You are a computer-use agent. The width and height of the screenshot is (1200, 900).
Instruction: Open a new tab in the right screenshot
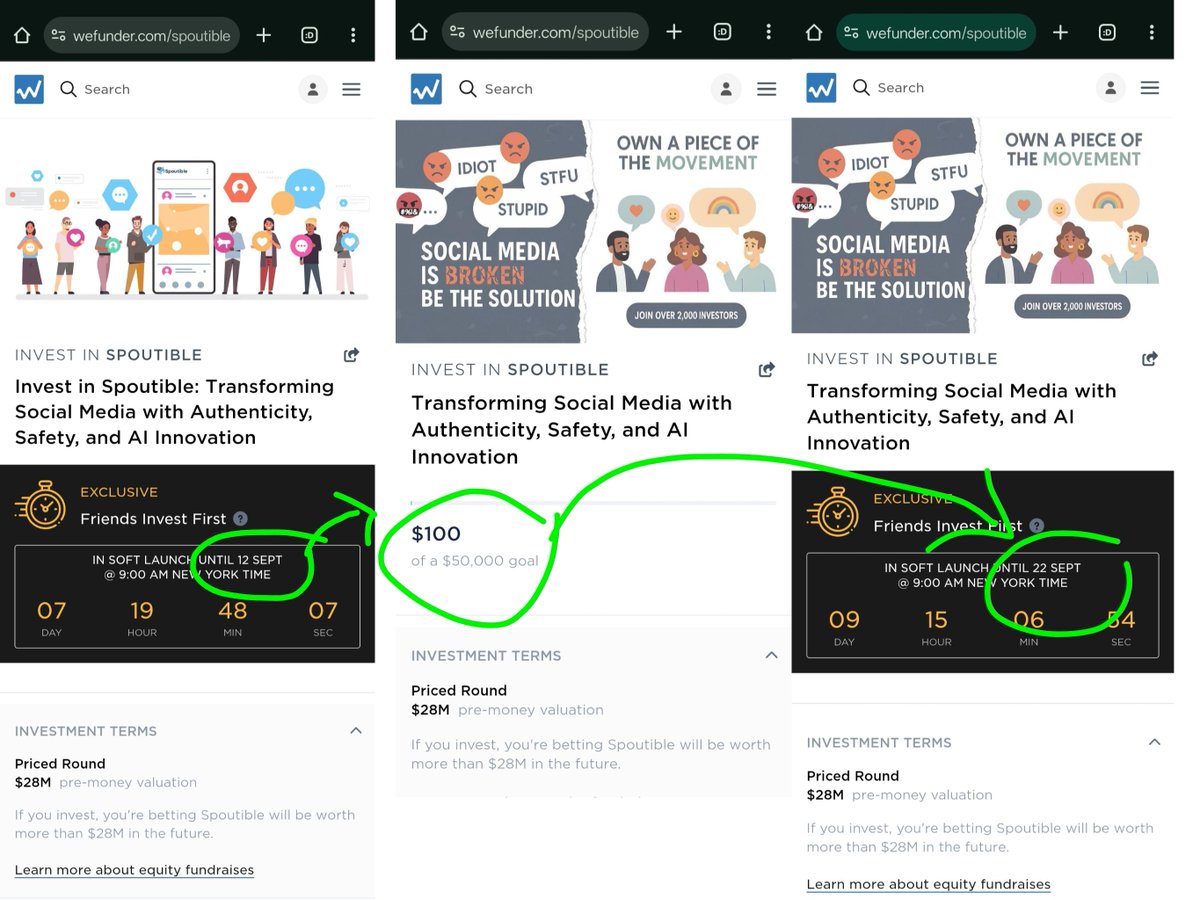[1061, 32]
